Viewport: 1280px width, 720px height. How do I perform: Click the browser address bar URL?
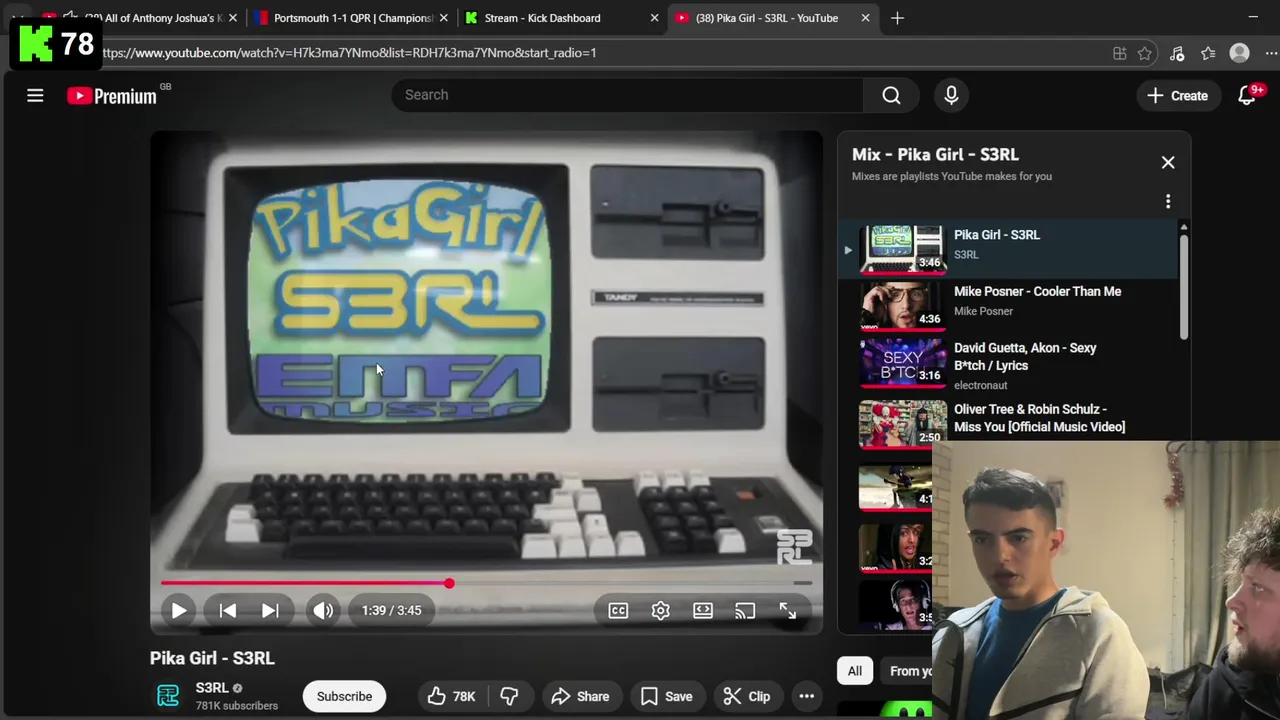point(349,53)
